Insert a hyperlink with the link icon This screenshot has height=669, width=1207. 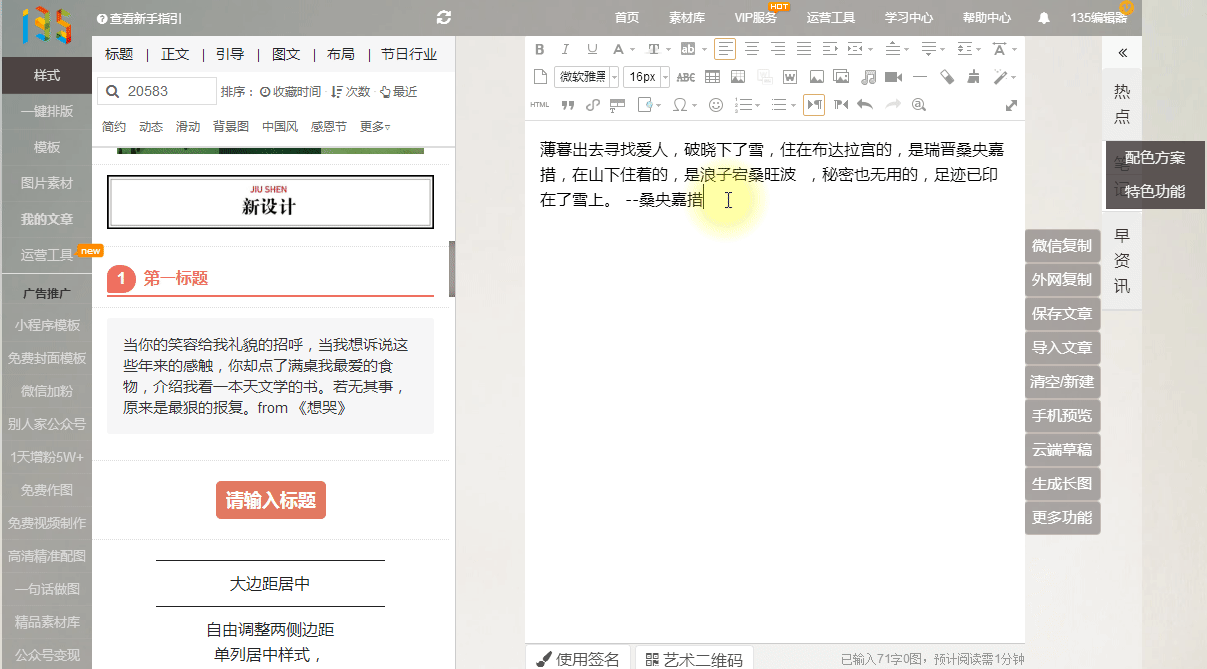[x=592, y=104]
